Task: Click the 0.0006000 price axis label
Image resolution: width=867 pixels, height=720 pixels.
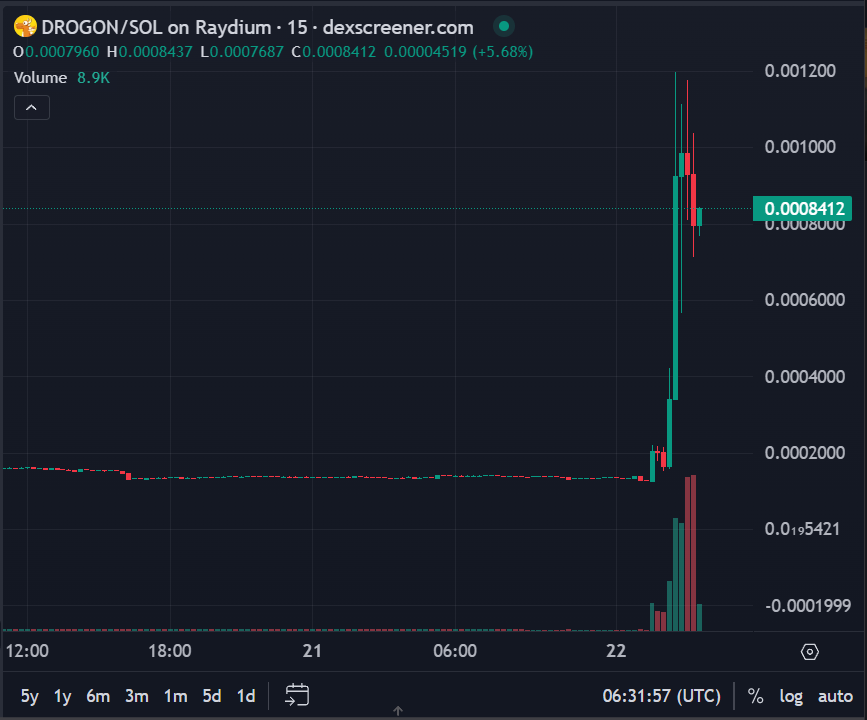Action: 805,300
